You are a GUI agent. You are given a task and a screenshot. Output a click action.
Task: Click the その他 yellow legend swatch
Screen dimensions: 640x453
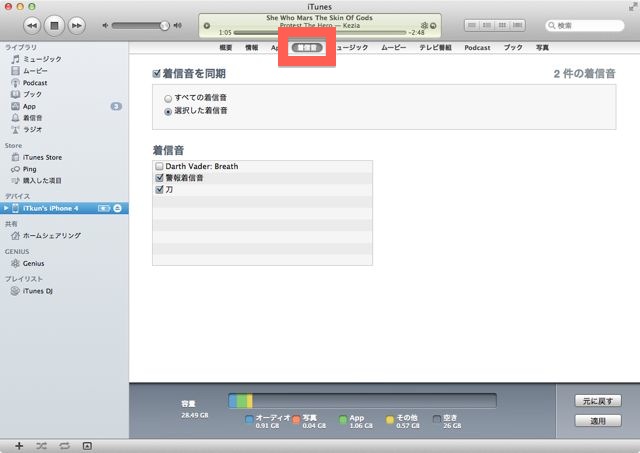[390, 419]
